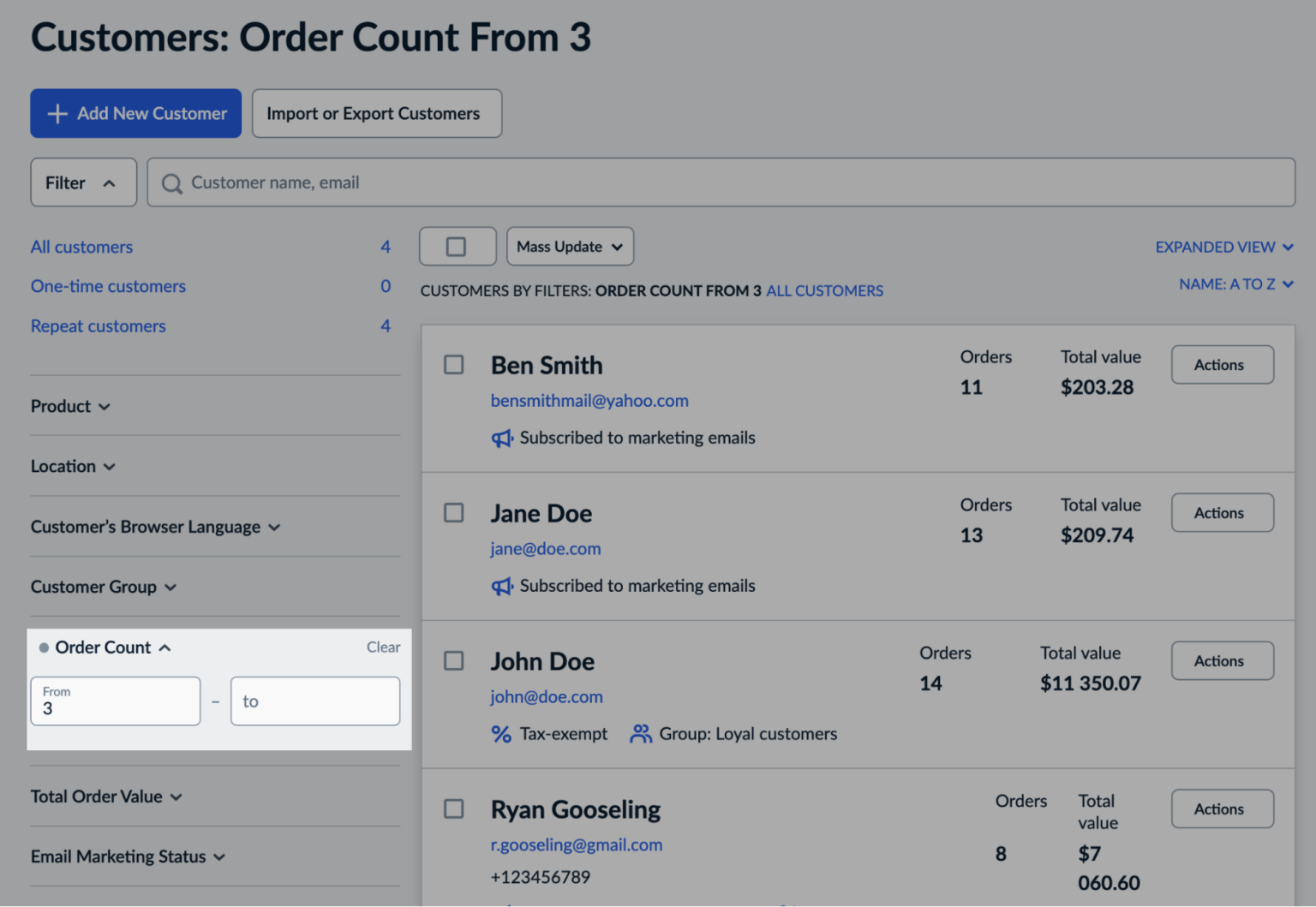Screen dimensions: 1316x907
Task: Clear the Order Count filter
Action: pos(383,647)
